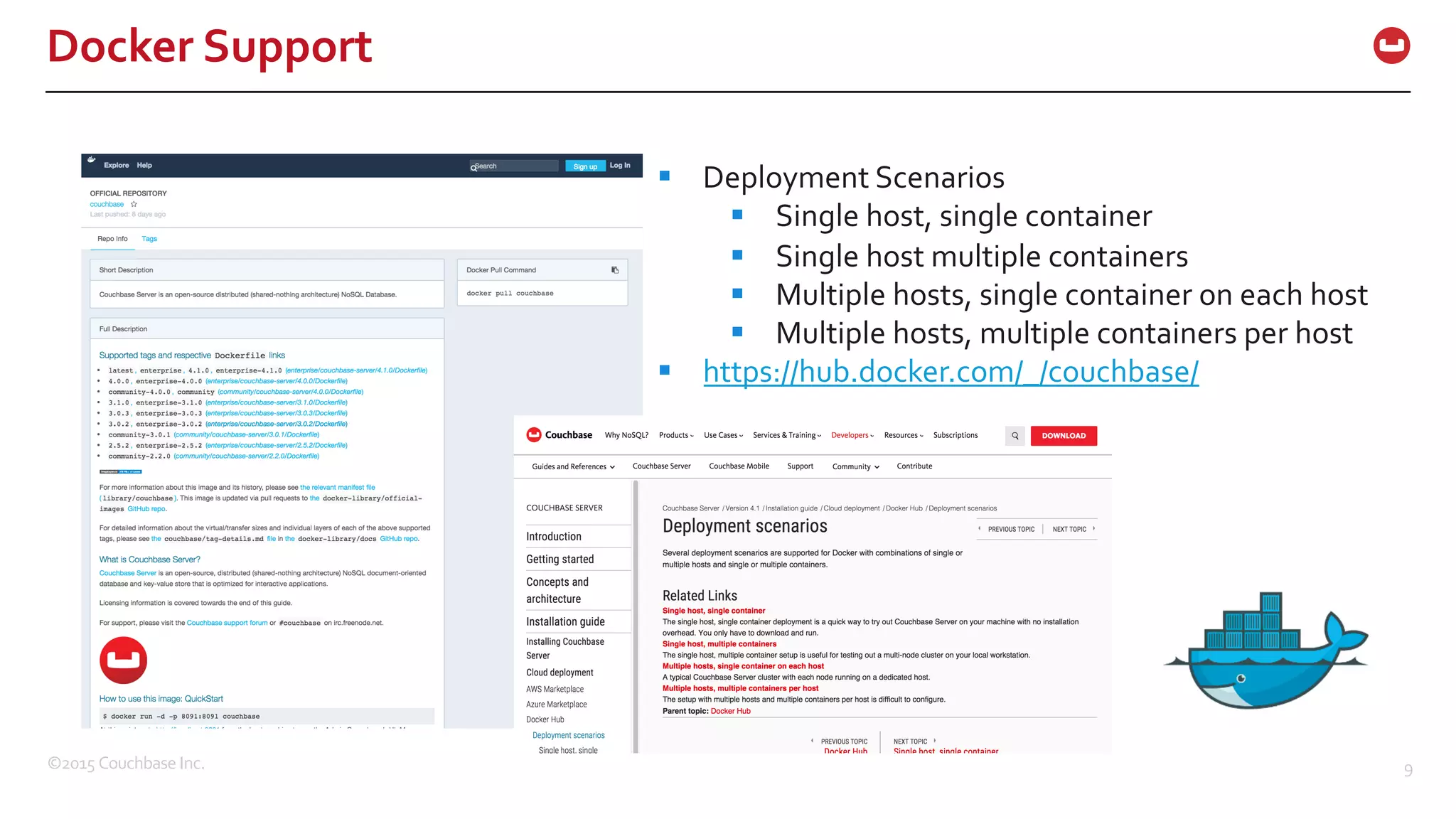The height and width of the screenshot is (819, 1456).
Task: Expand the Guides and References dropdown
Action: pos(573,467)
